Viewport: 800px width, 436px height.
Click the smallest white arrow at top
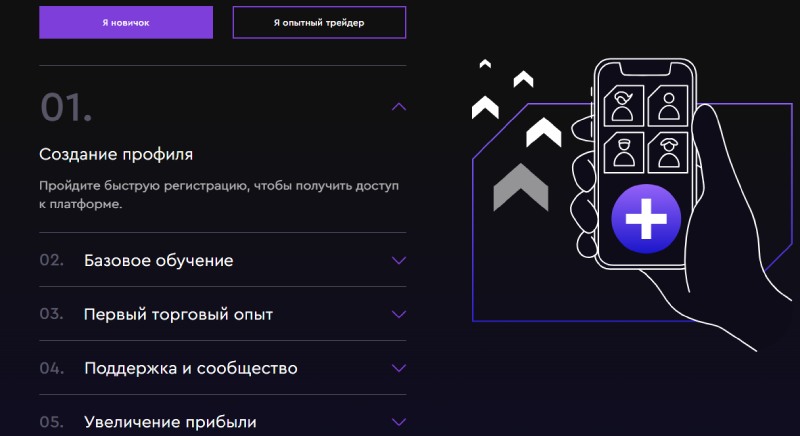[x=485, y=64]
